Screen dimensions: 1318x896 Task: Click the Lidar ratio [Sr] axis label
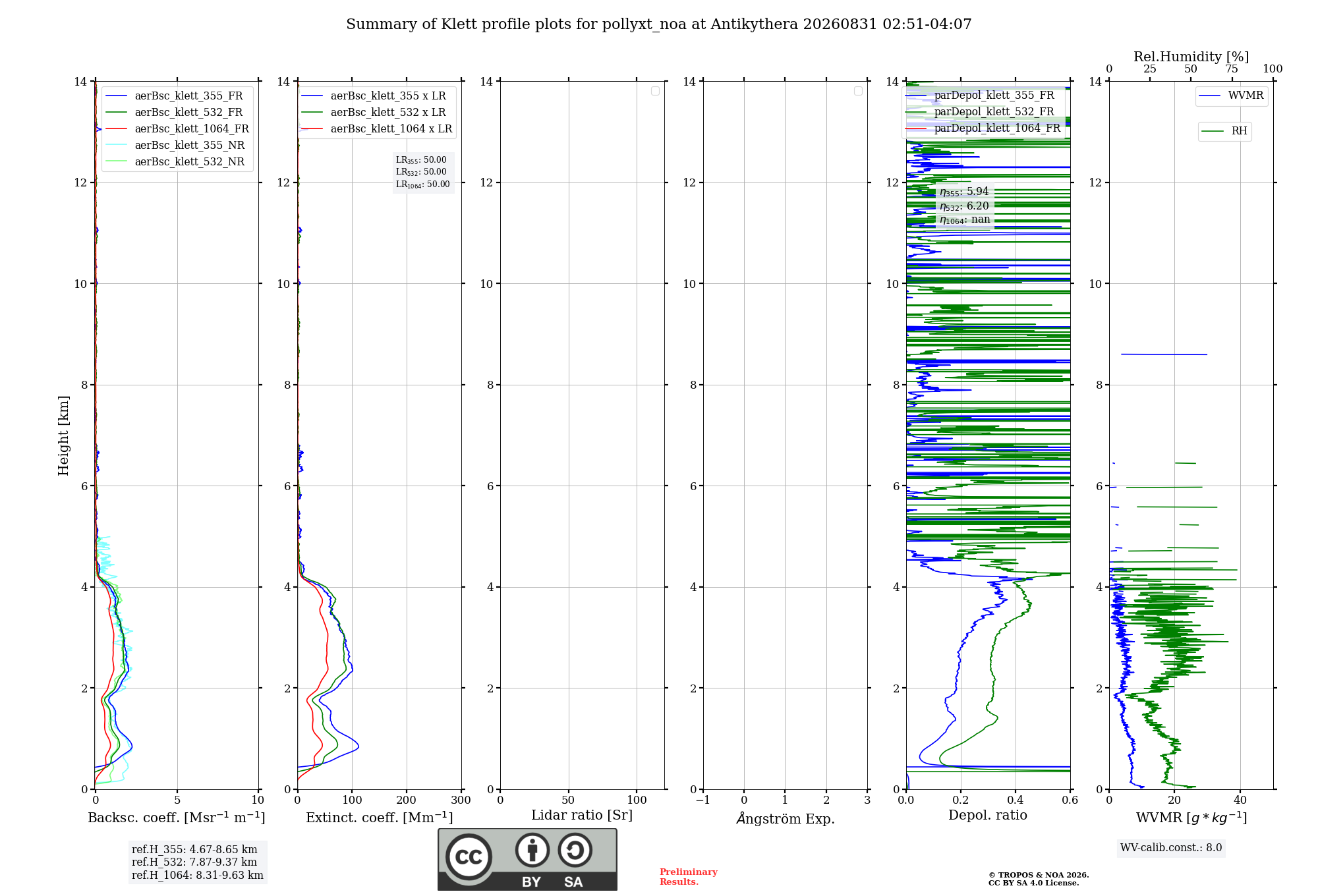582,816
